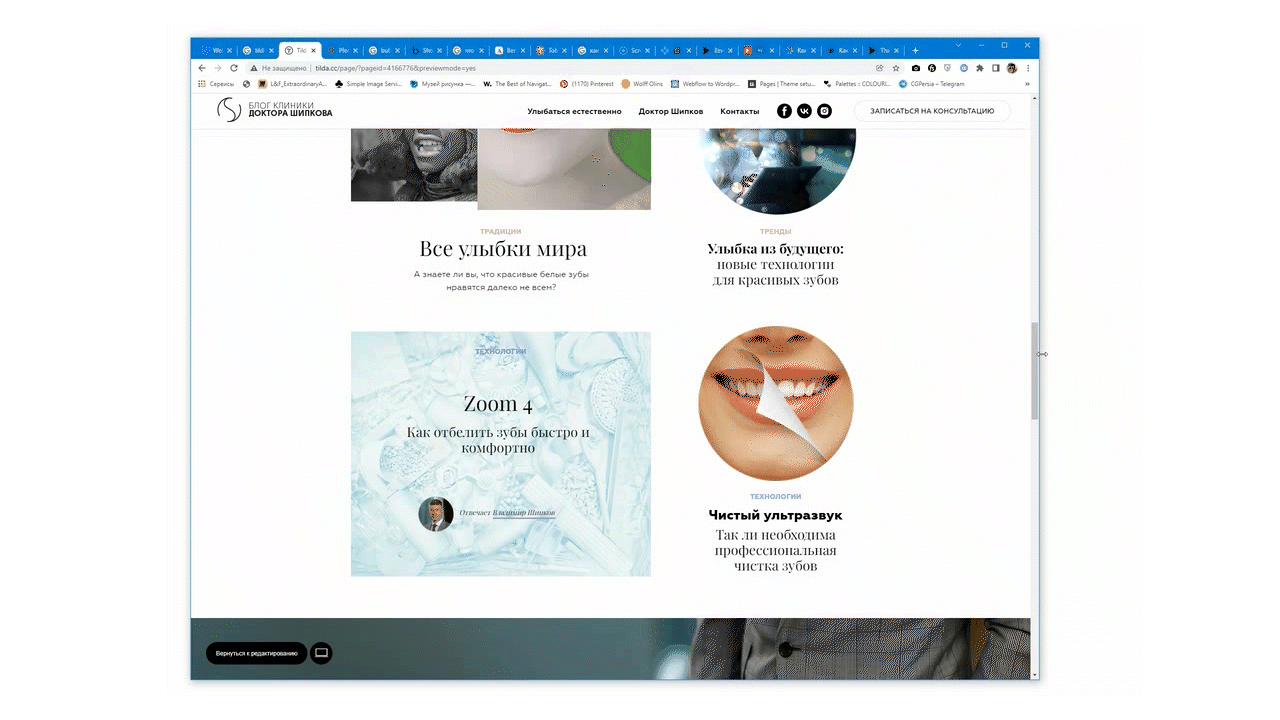1280x720 pixels.
Task: Open the share page icon in address bar
Action: tap(879, 68)
